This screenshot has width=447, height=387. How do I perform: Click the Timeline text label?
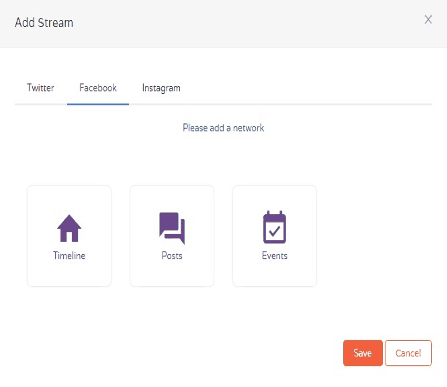69,256
